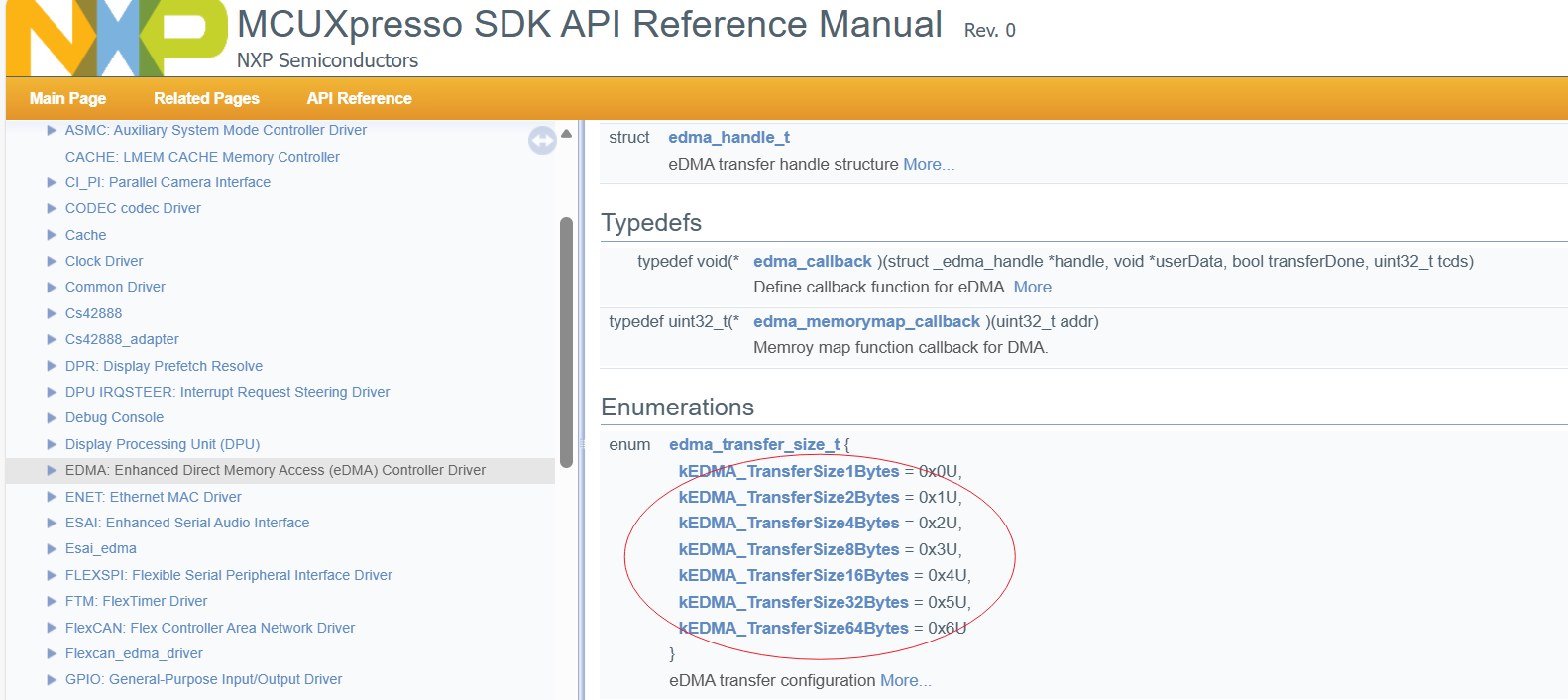Open the kEDMA_TransferSize4Bytes enum value

pos(789,523)
